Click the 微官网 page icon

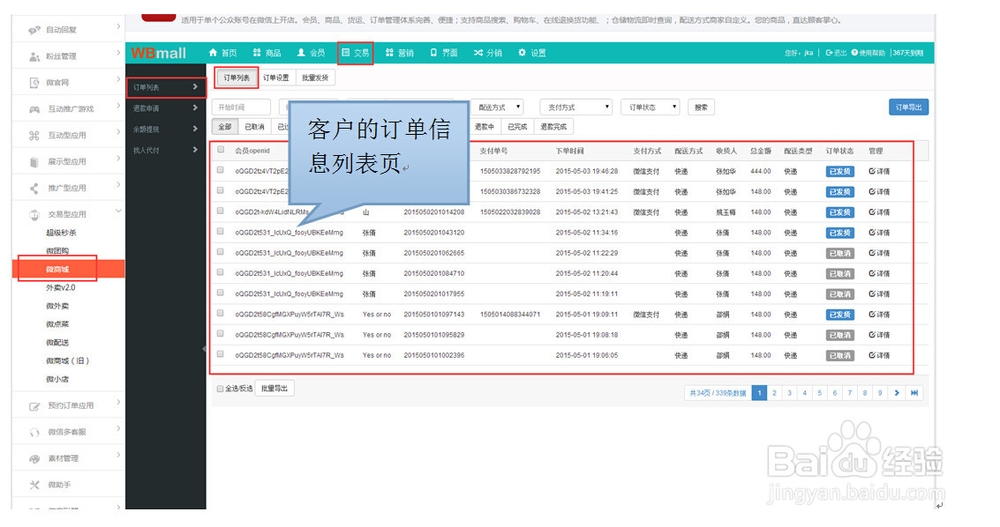[x=34, y=82]
